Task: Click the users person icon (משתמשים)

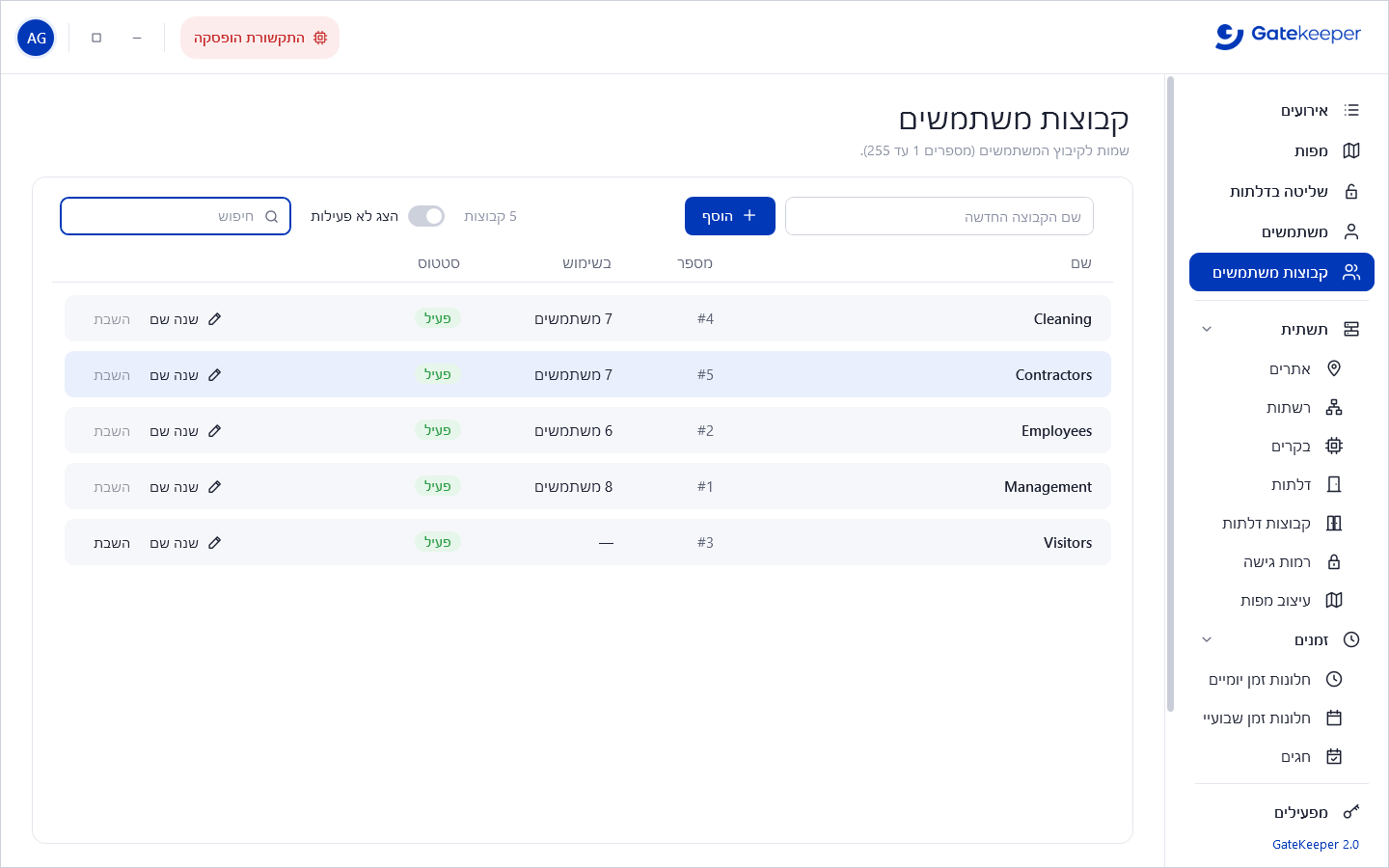Action: pyautogui.click(x=1351, y=231)
